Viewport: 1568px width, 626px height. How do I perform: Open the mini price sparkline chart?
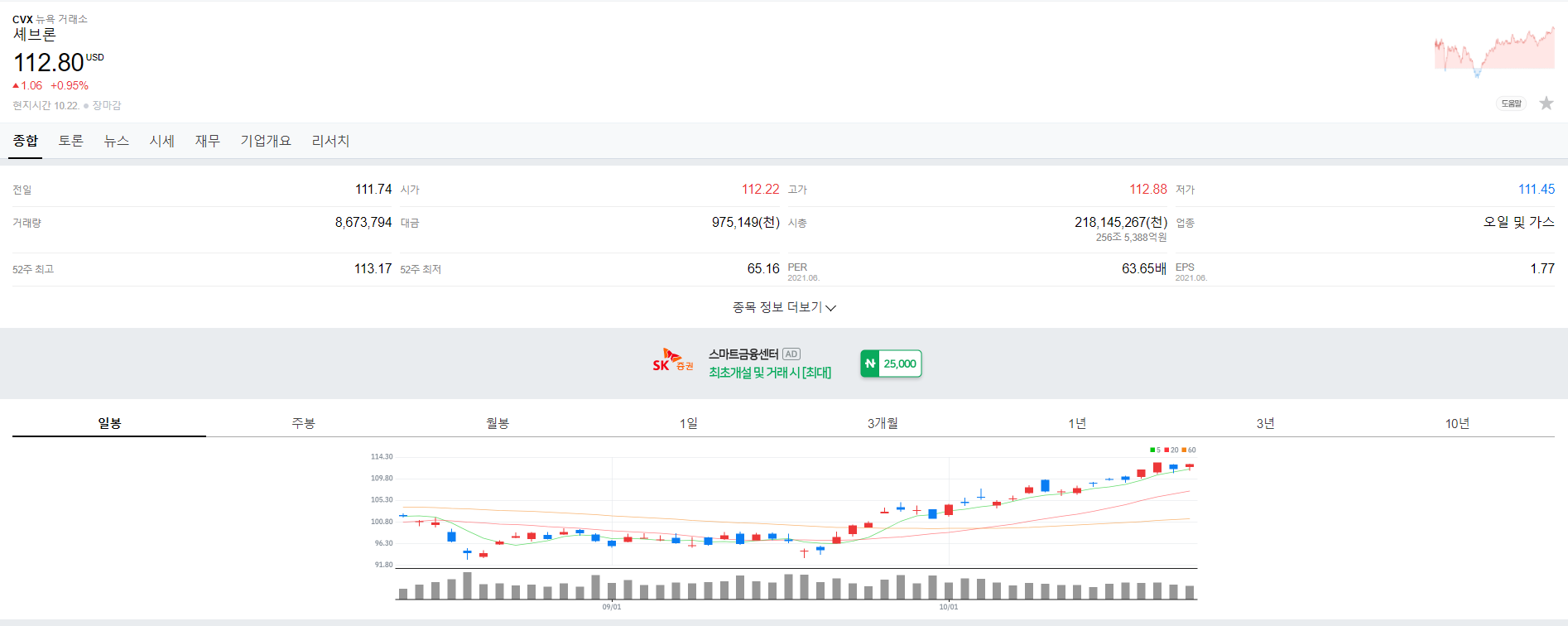[x=1494, y=51]
